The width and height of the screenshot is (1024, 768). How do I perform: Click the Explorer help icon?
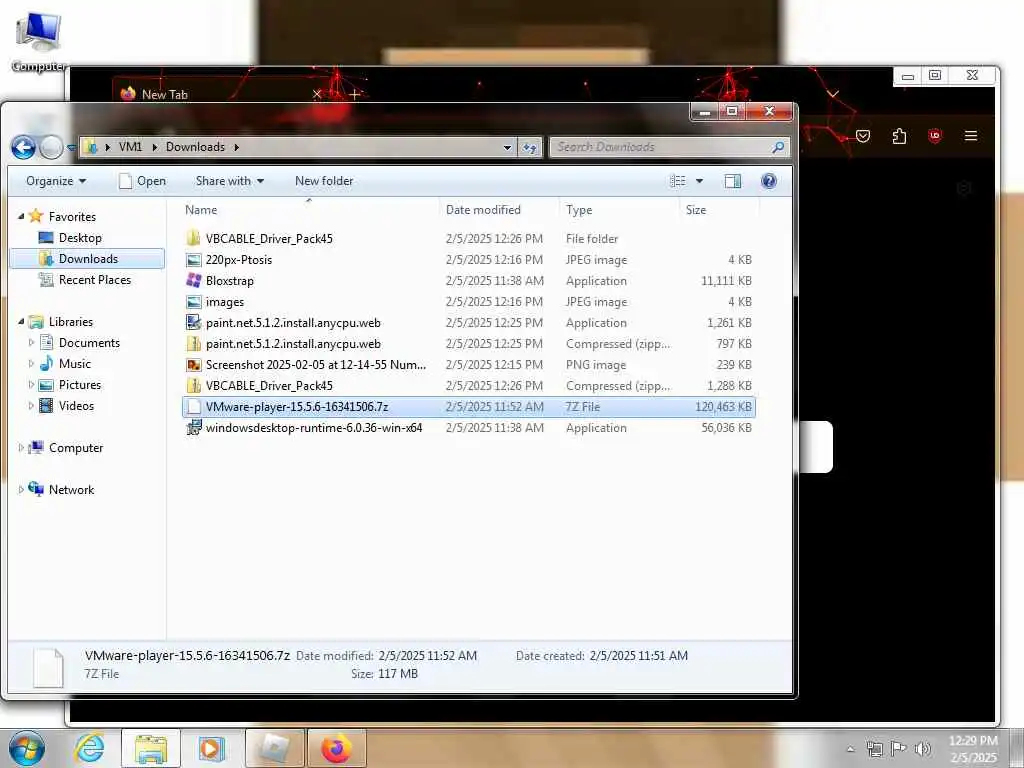[x=769, y=181]
